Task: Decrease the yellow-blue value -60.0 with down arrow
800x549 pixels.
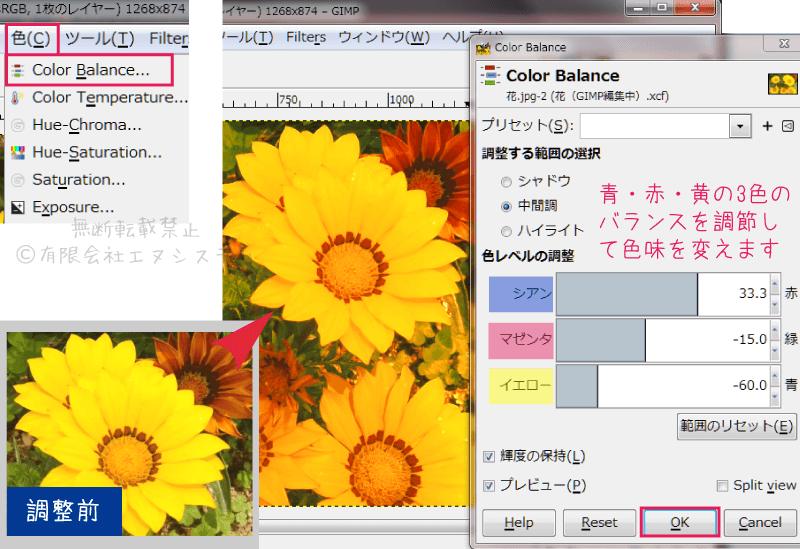Action: coord(775,396)
